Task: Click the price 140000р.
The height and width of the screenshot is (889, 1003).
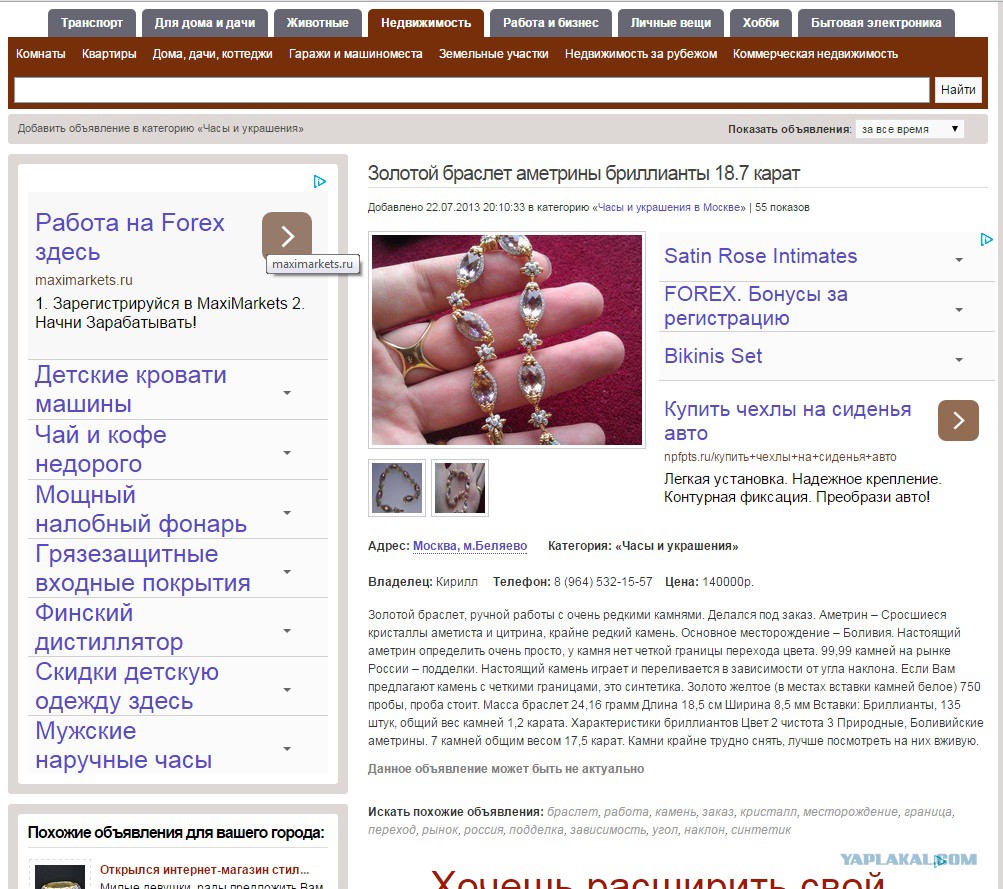Action: coord(728,582)
